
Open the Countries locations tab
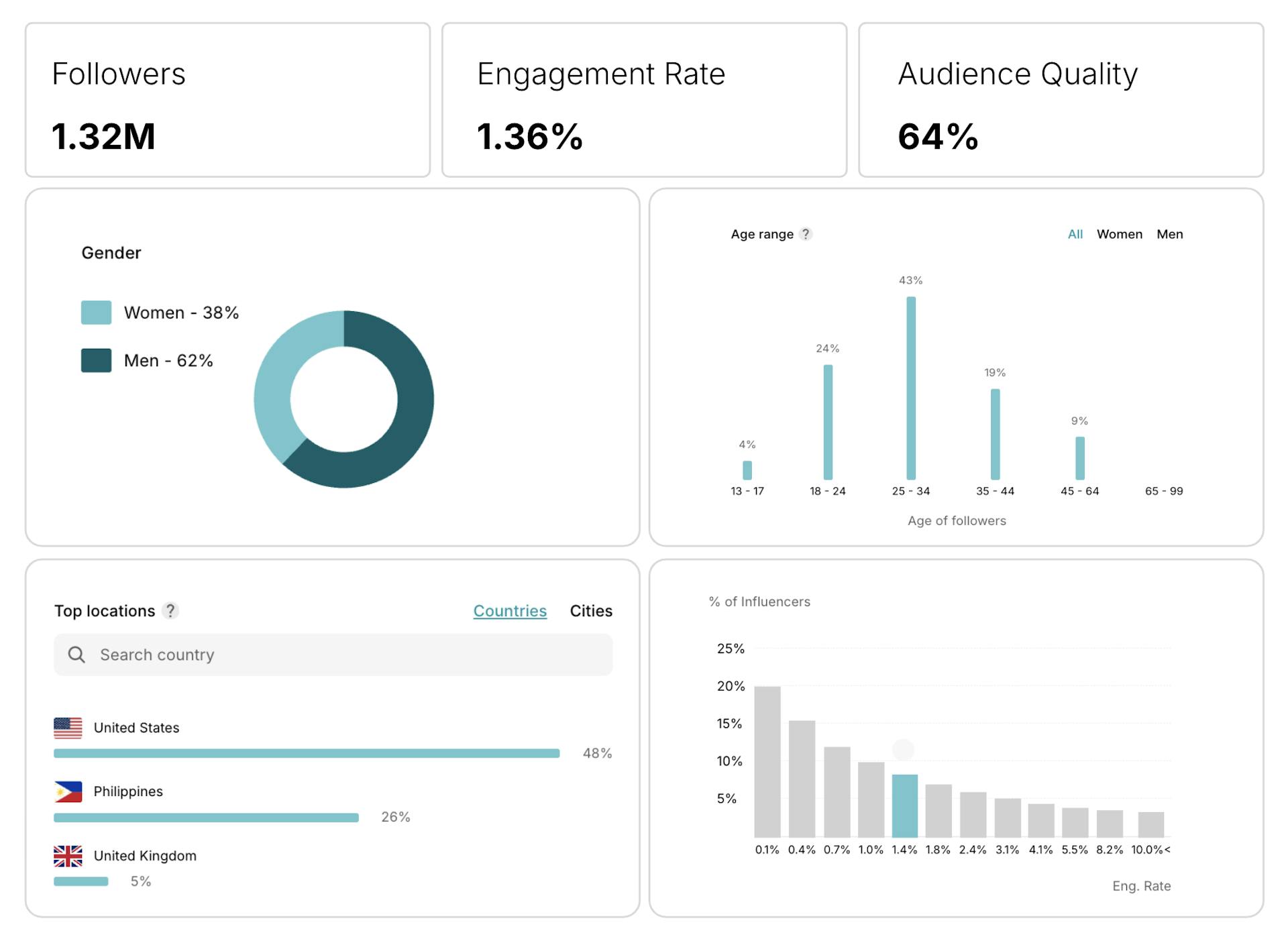[x=510, y=611]
